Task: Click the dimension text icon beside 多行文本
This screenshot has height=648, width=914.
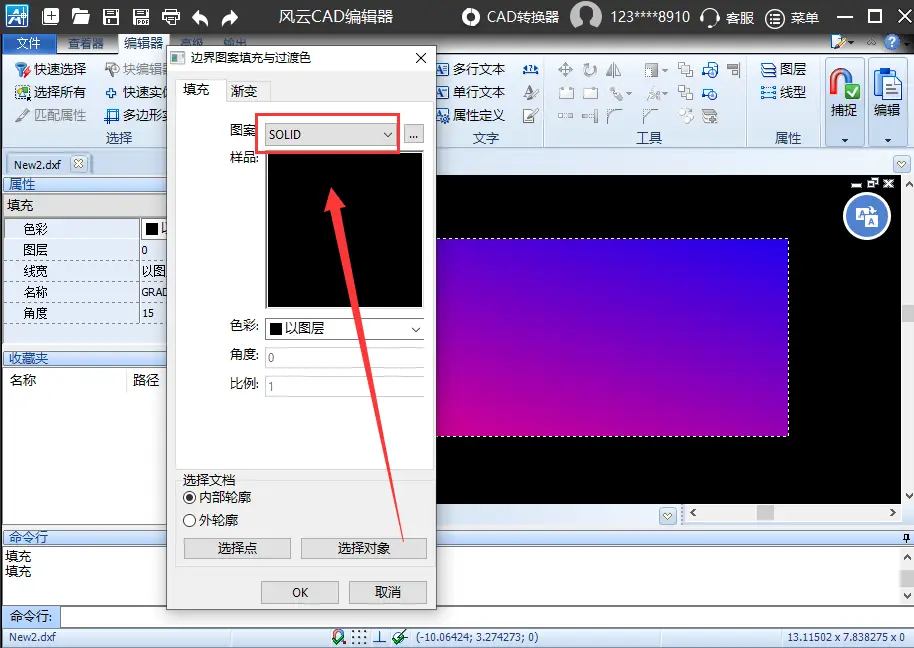Action: pyautogui.click(x=530, y=69)
